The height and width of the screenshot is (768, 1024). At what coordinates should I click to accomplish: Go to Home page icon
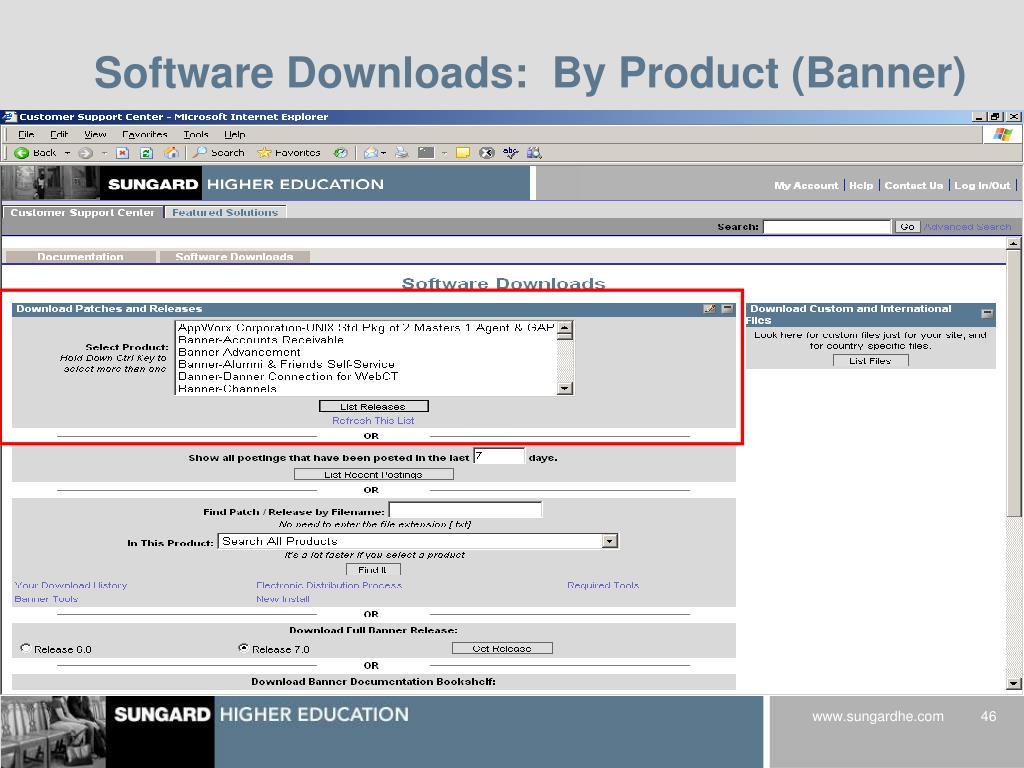pyautogui.click(x=171, y=153)
